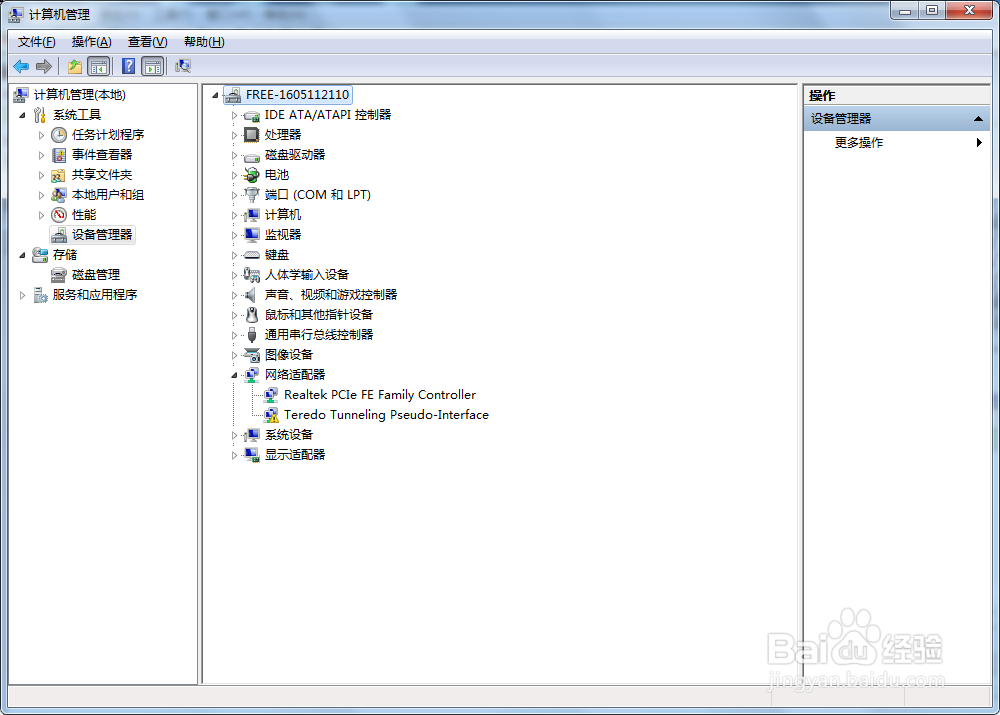Select Teredo Tunneling Pseudo-Interface
The width and height of the screenshot is (1000, 715).
pos(386,415)
